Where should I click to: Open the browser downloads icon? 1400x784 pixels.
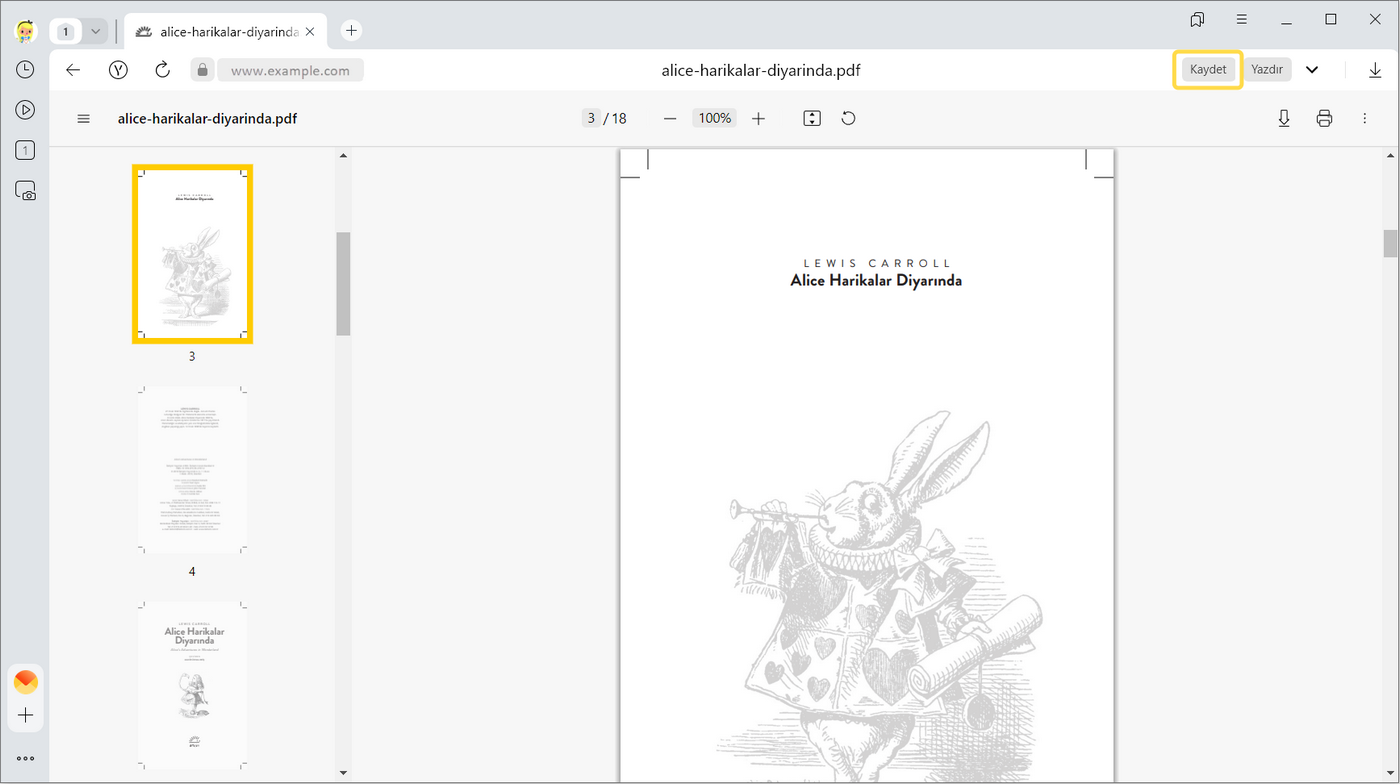pos(1375,70)
